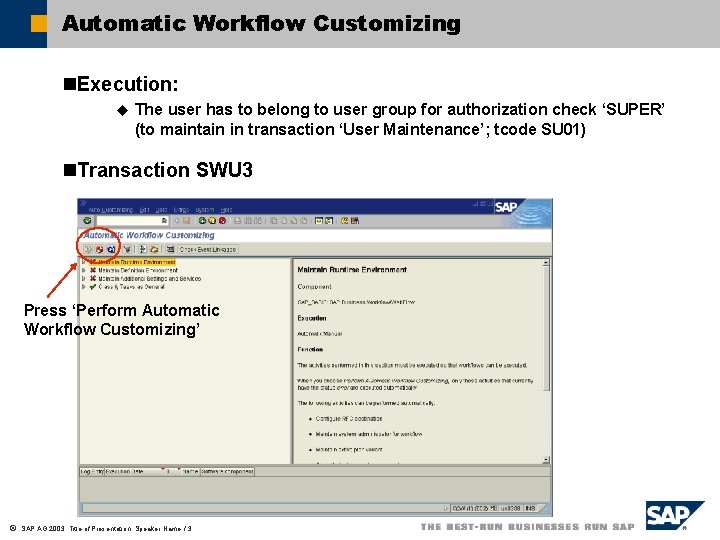Click the Previous Page icon

click(283, 221)
